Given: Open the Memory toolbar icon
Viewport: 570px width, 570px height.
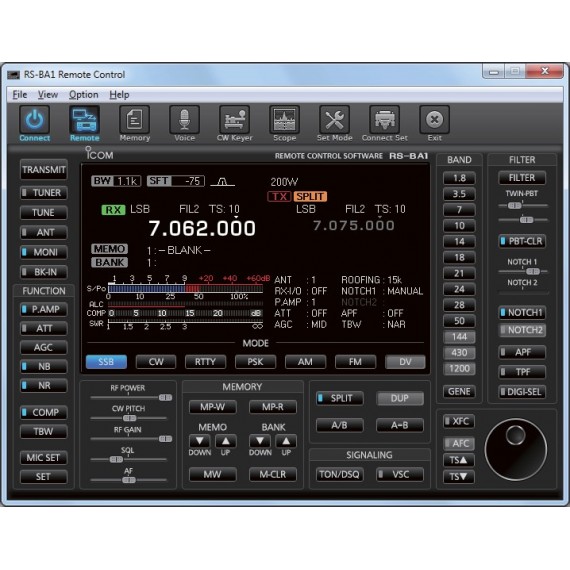Looking at the screenshot, I should (135, 120).
